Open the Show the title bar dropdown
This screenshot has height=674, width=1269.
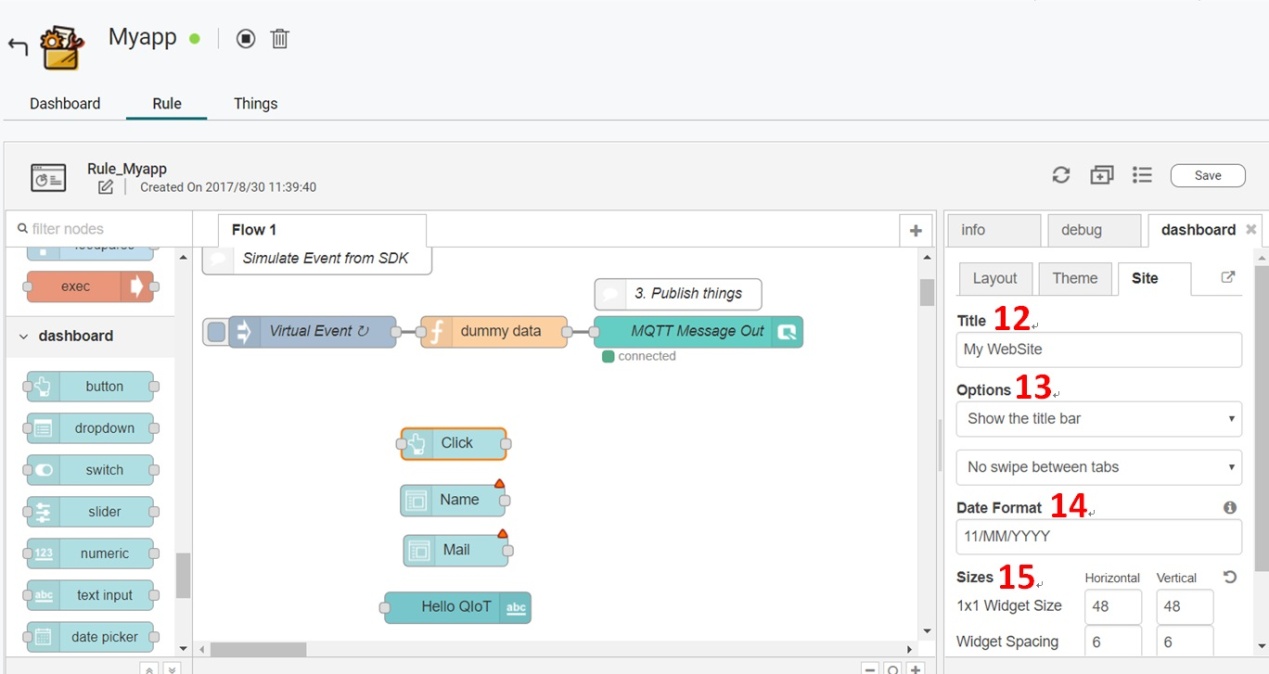point(1098,419)
